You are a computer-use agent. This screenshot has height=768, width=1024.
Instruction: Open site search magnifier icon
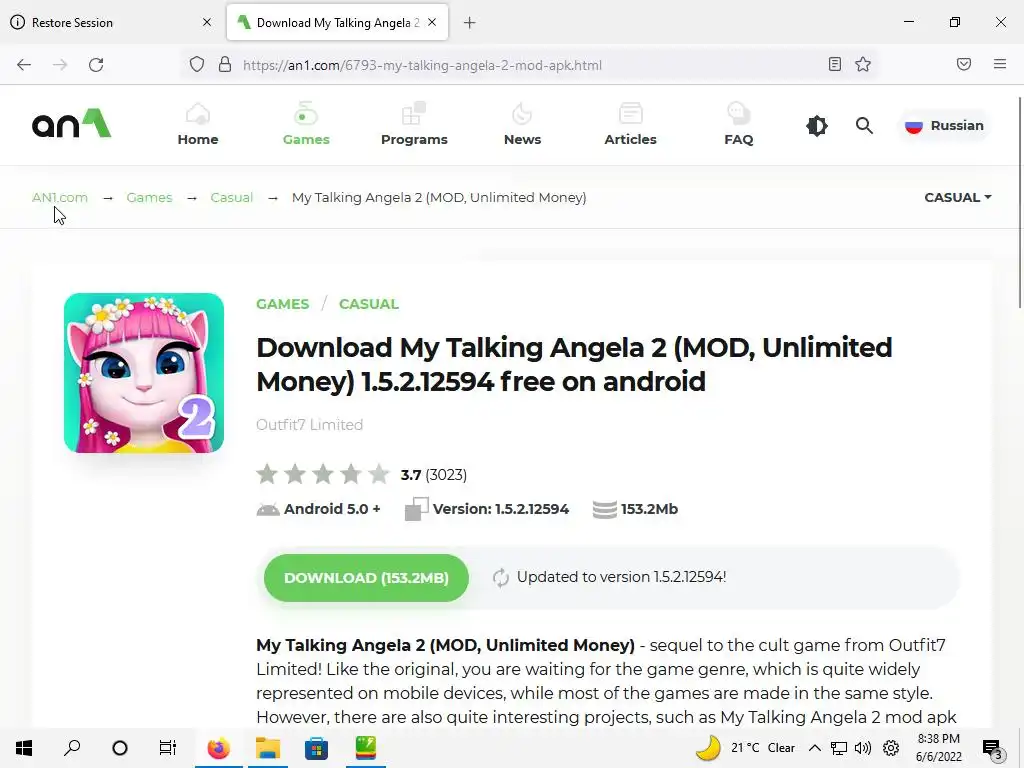point(864,125)
